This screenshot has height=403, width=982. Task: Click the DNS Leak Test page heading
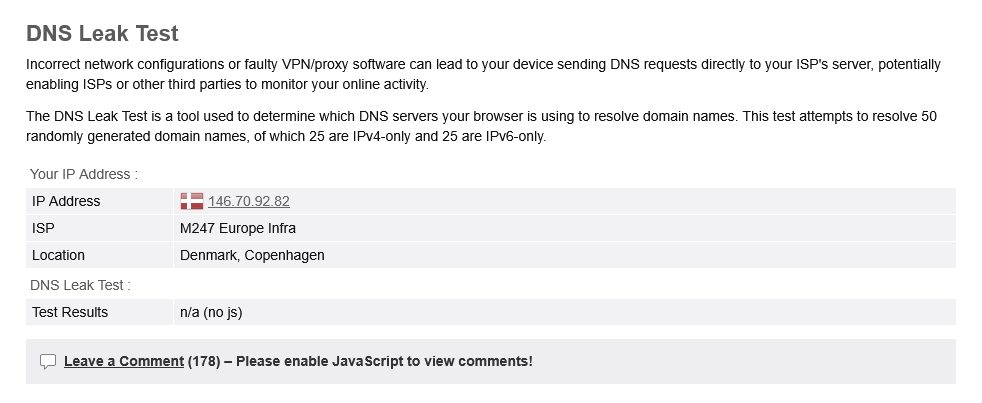[x=102, y=33]
